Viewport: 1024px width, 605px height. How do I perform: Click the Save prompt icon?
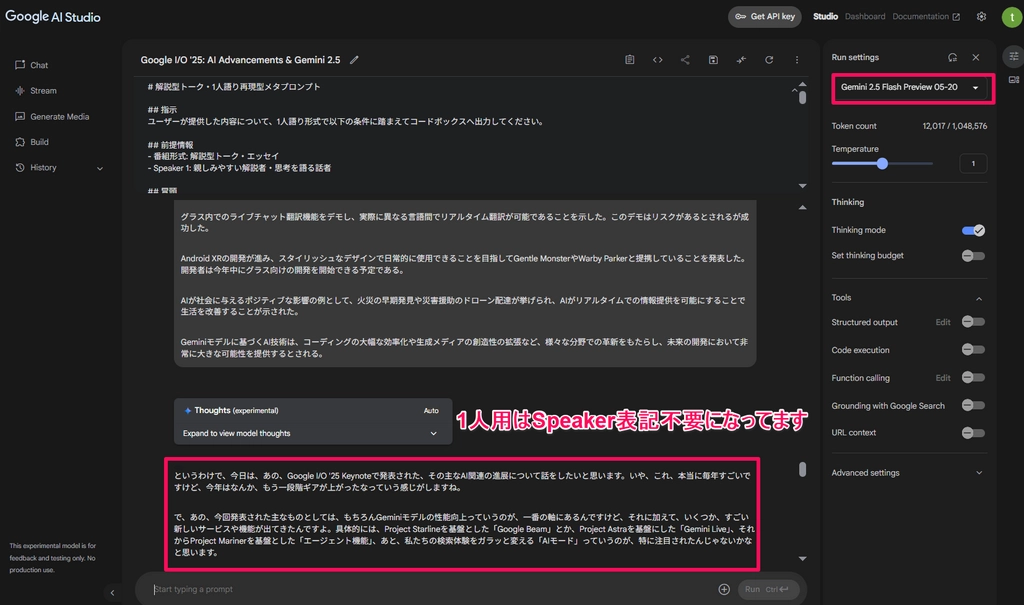(713, 60)
